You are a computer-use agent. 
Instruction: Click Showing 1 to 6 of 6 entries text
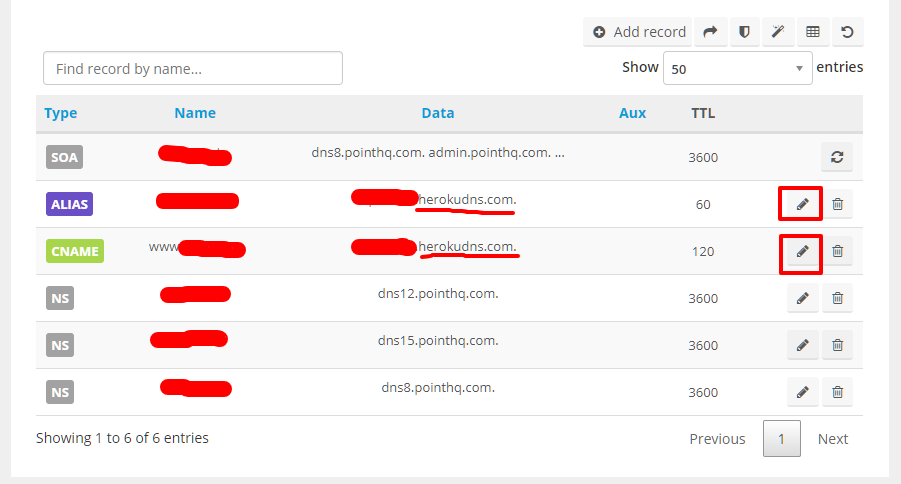tap(122, 438)
